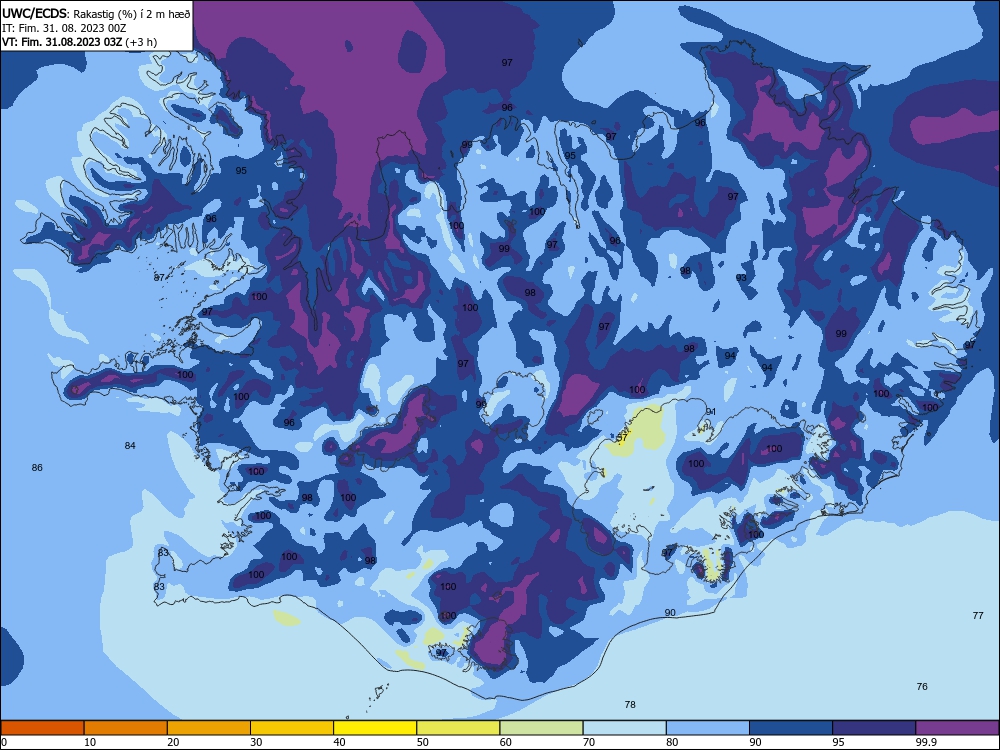Click the '50' legend scale label
Screen dimensions: 1000x750
423,742
